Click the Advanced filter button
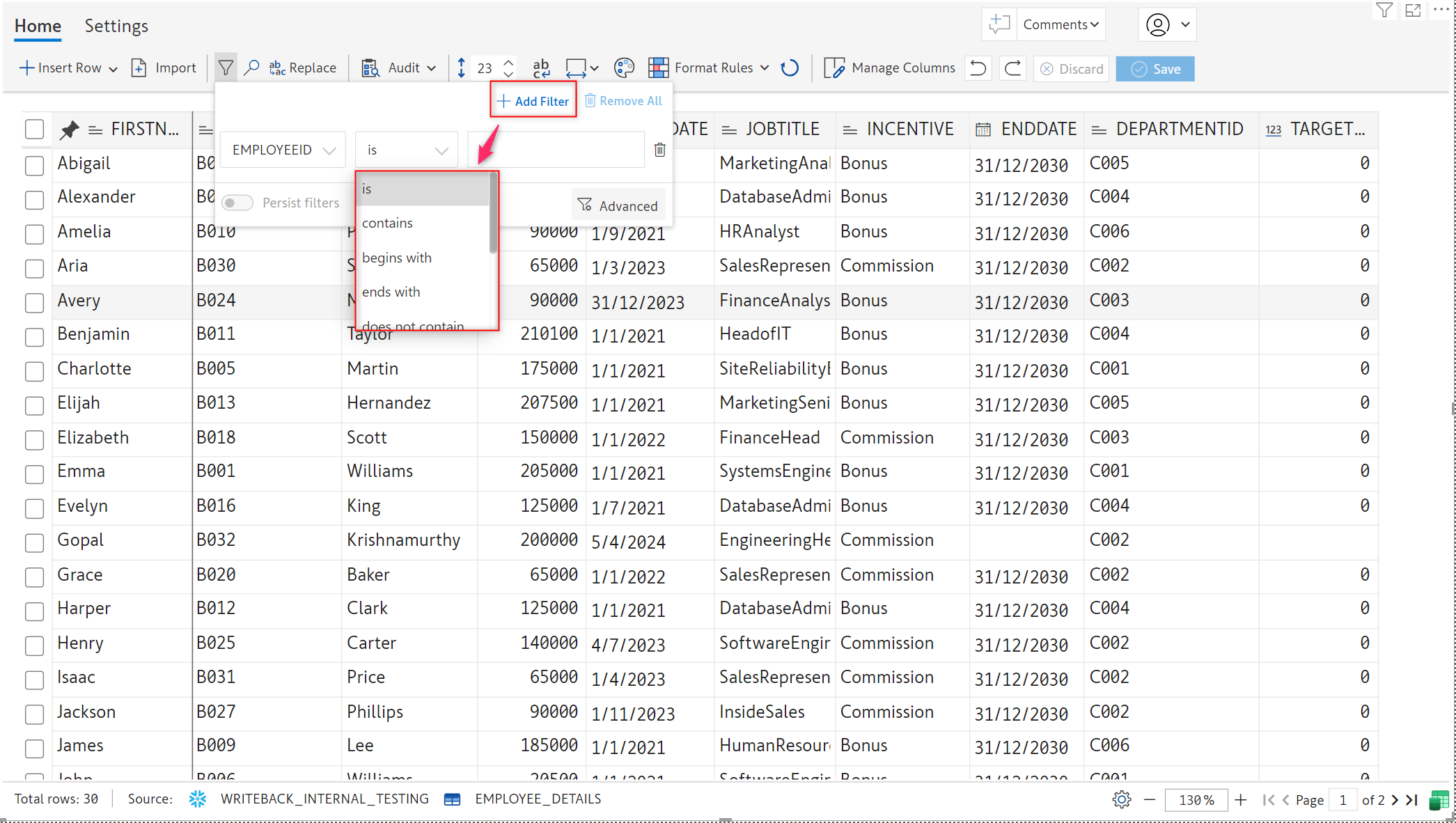 (618, 205)
